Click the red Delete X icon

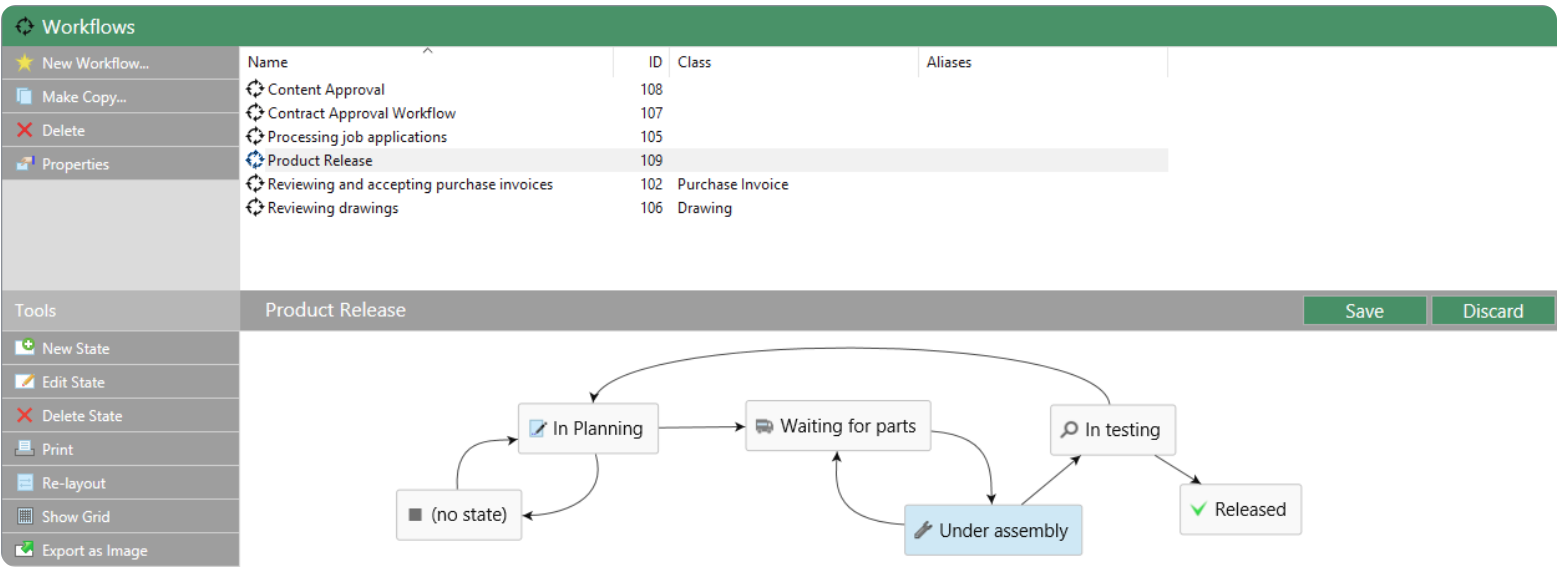pyautogui.click(x=25, y=131)
